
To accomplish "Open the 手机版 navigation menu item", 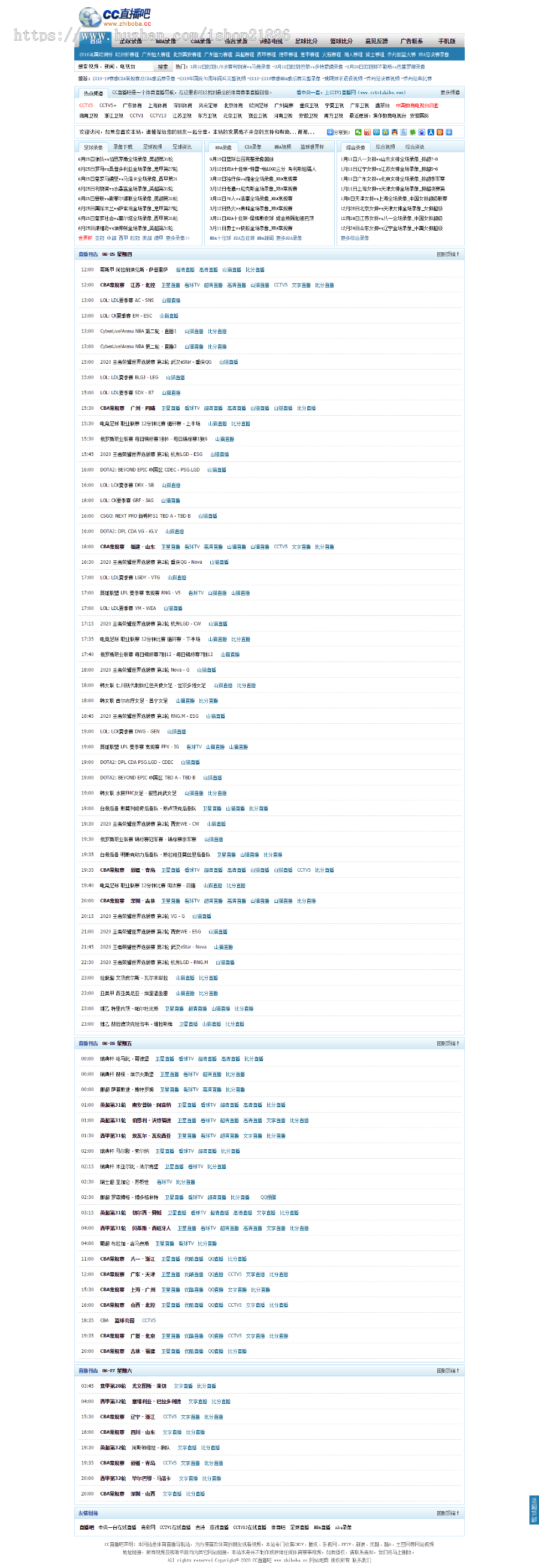I will click(x=447, y=41).
